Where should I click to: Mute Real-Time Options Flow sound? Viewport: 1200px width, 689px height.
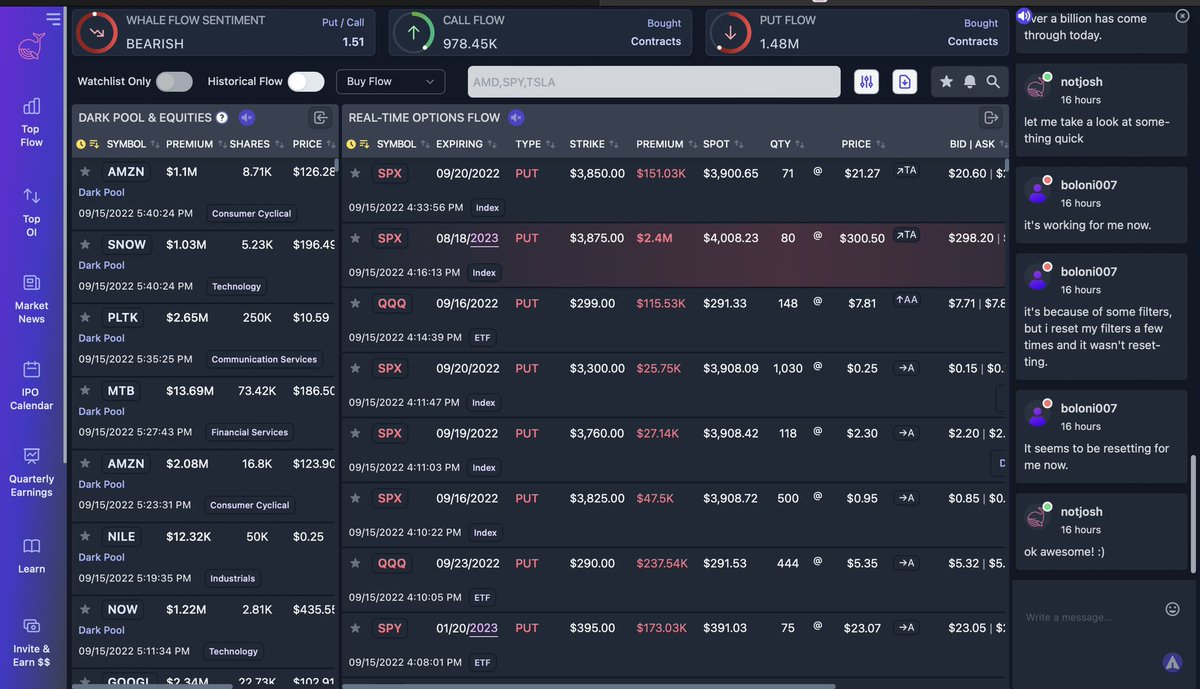(516, 118)
